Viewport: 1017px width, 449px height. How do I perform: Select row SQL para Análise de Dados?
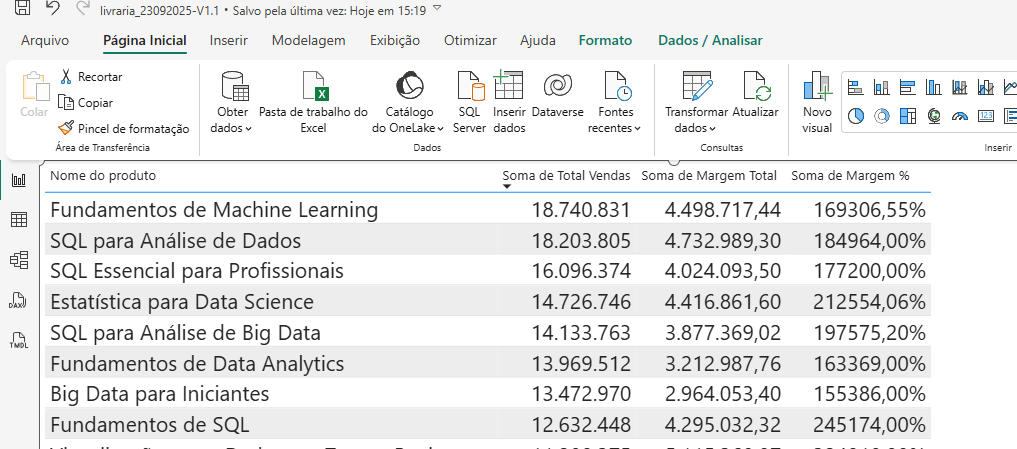pos(488,241)
